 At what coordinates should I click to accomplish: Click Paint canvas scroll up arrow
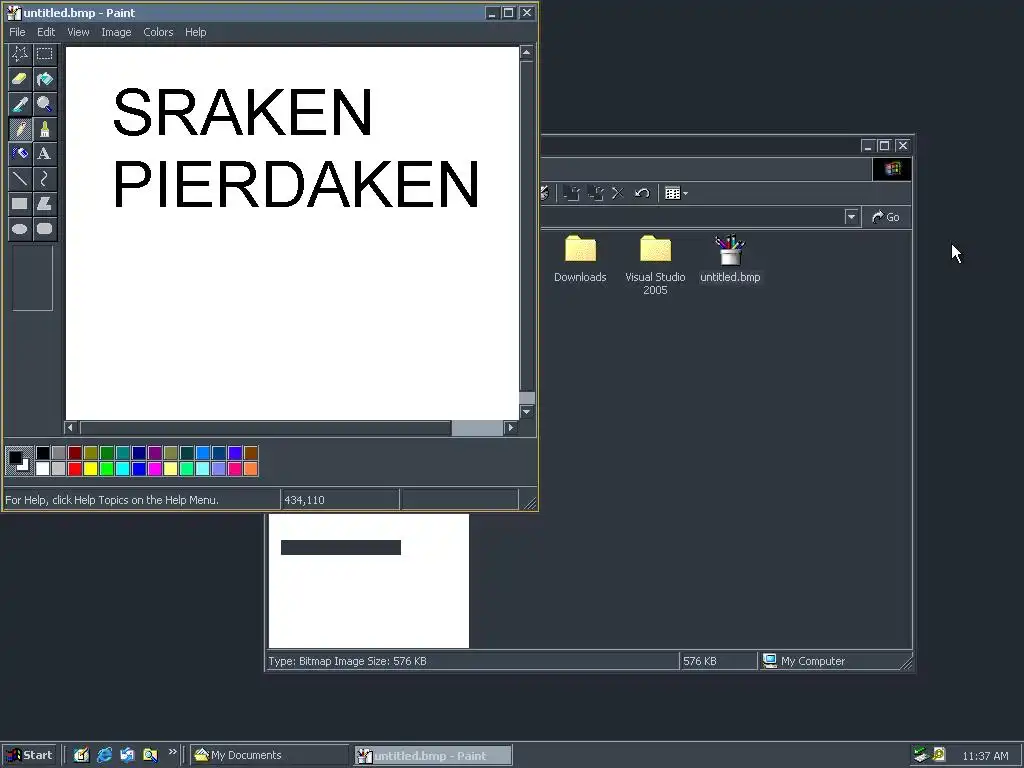[x=526, y=52]
